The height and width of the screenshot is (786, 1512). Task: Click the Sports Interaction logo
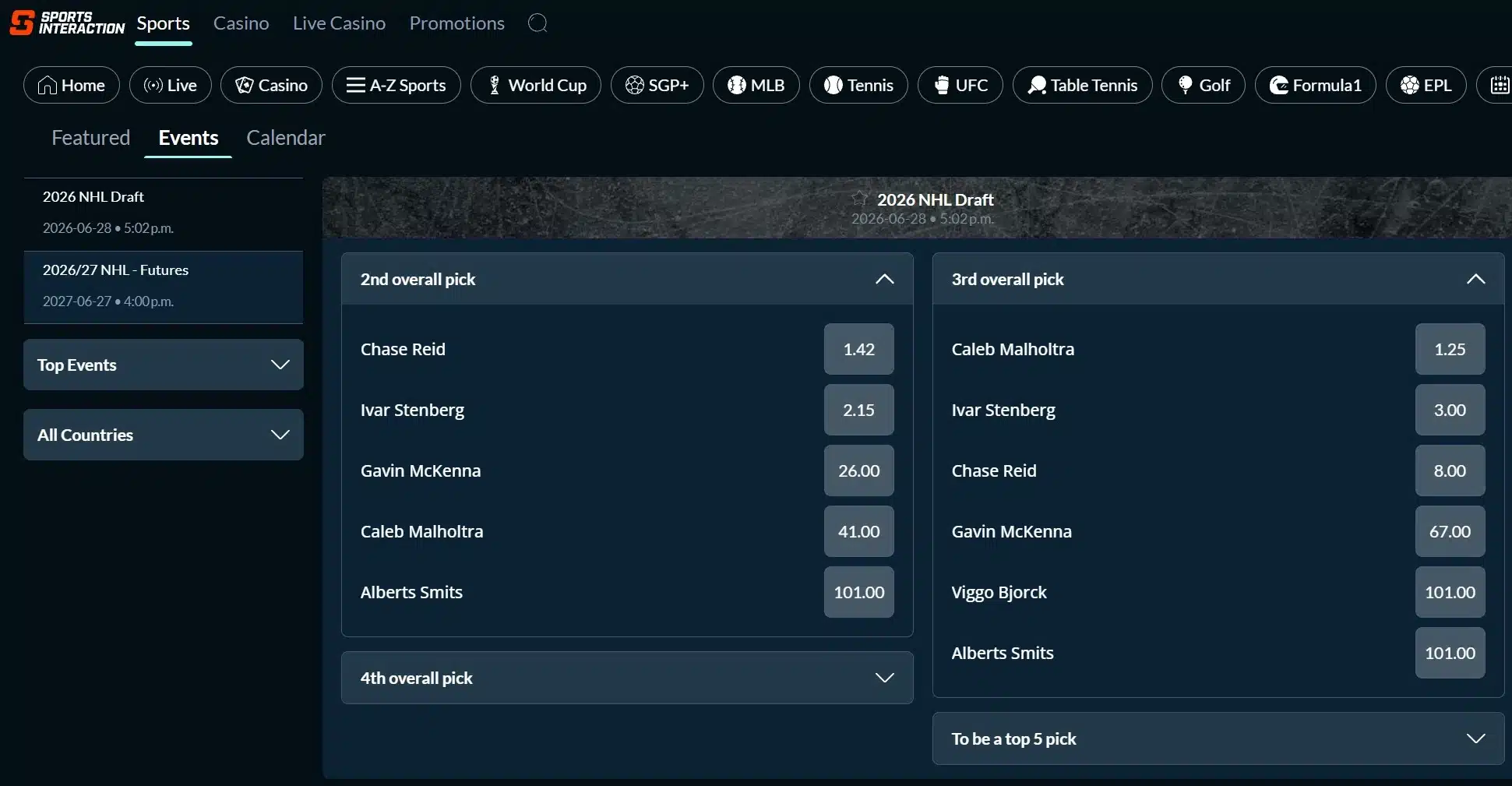tap(67, 23)
